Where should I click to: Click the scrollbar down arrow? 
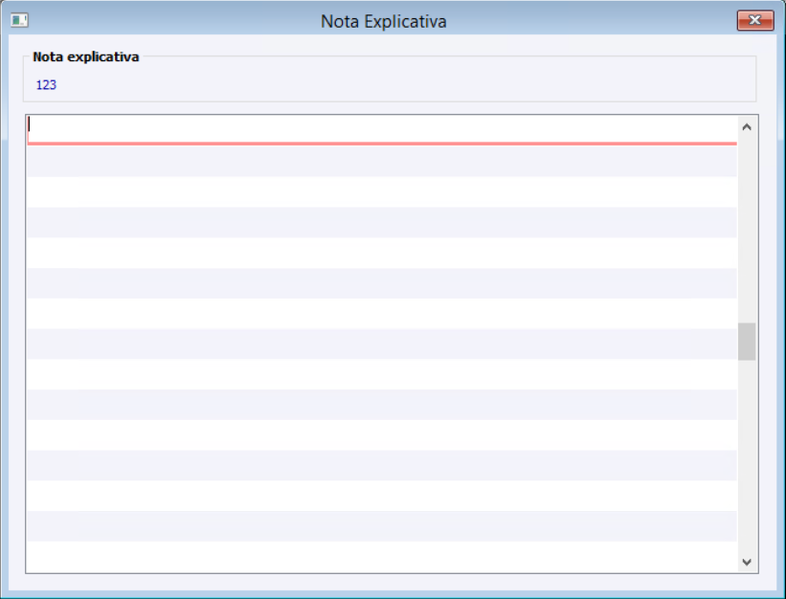pos(746,562)
